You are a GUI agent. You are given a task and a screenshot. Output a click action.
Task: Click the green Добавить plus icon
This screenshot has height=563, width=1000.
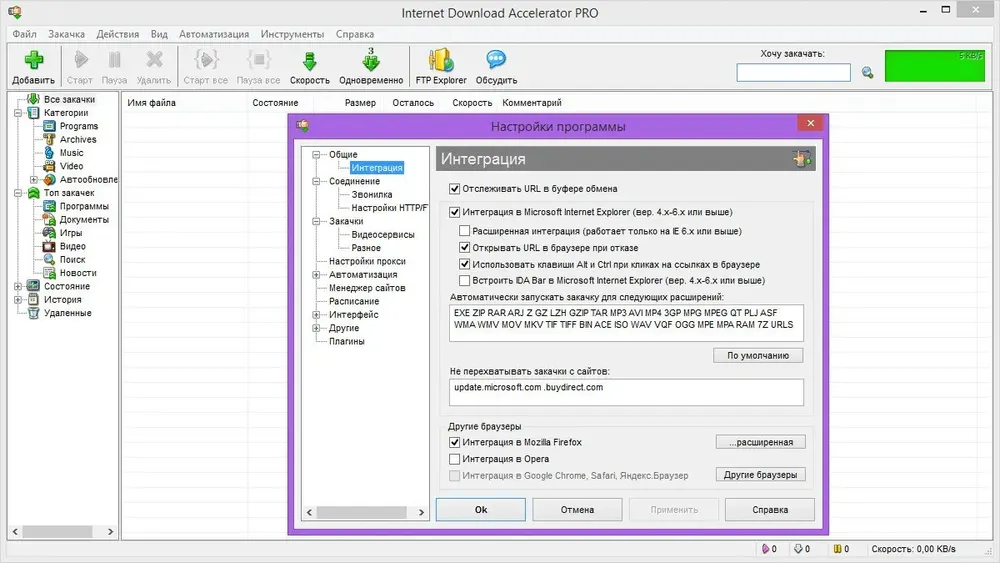pyautogui.click(x=33, y=61)
